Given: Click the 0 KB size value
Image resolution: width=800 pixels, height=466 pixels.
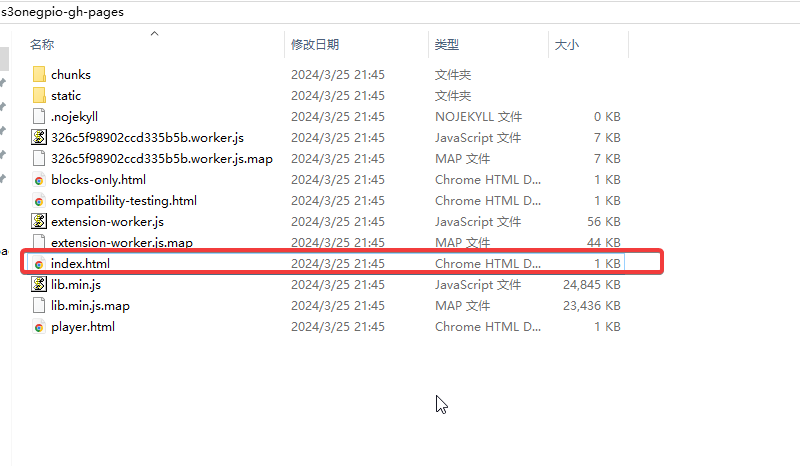Looking at the screenshot, I should [x=607, y=116].
